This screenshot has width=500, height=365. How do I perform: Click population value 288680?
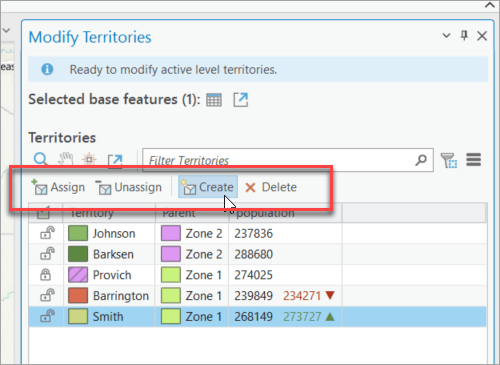pos(254,254)
